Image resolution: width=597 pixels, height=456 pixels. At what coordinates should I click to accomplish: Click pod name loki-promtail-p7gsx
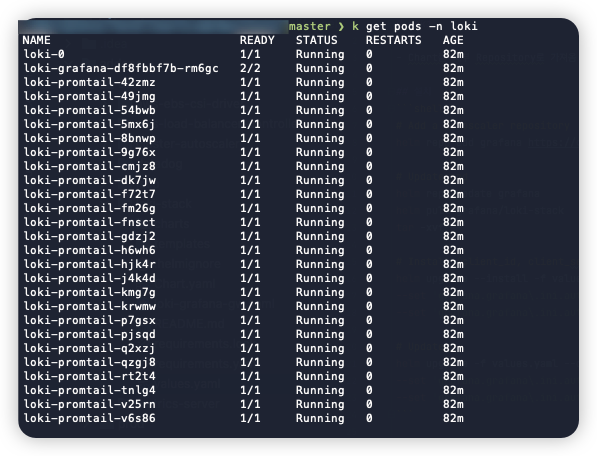coord(89,320)
